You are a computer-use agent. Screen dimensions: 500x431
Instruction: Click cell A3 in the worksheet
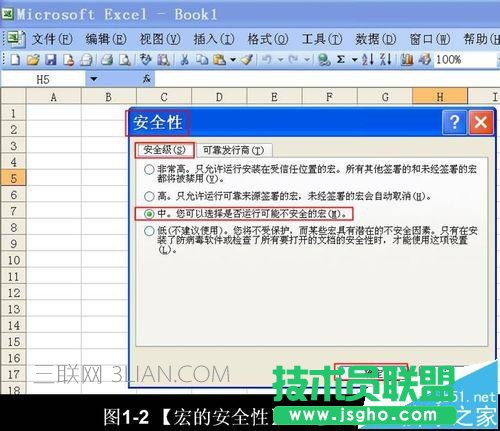[54, 146]
